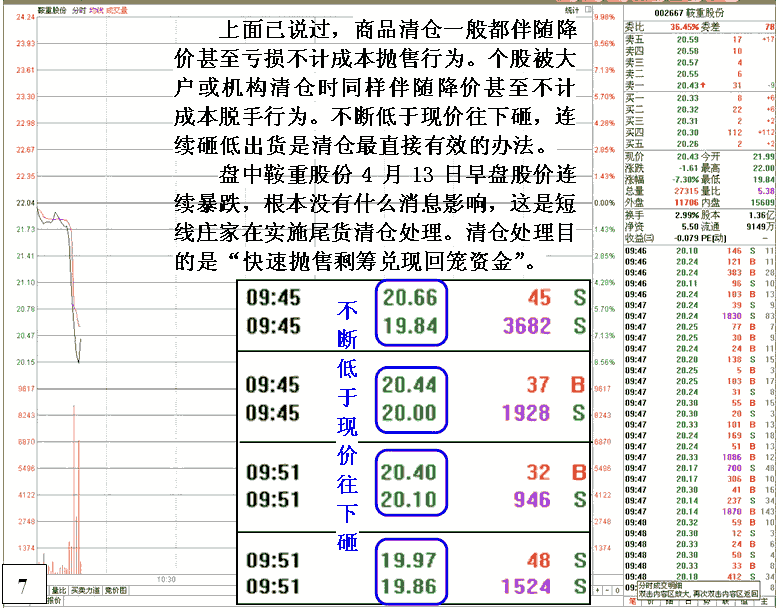The height and width of the screenshot is (614, 783).
Task: Click the 0 reset button under the chart
Action: click(617, 591)
